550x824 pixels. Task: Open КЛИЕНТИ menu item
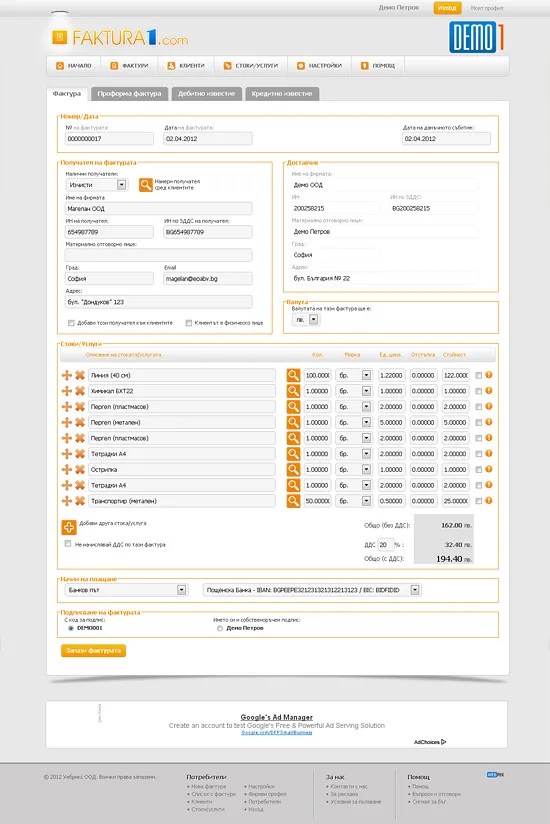tap(186, 66)
